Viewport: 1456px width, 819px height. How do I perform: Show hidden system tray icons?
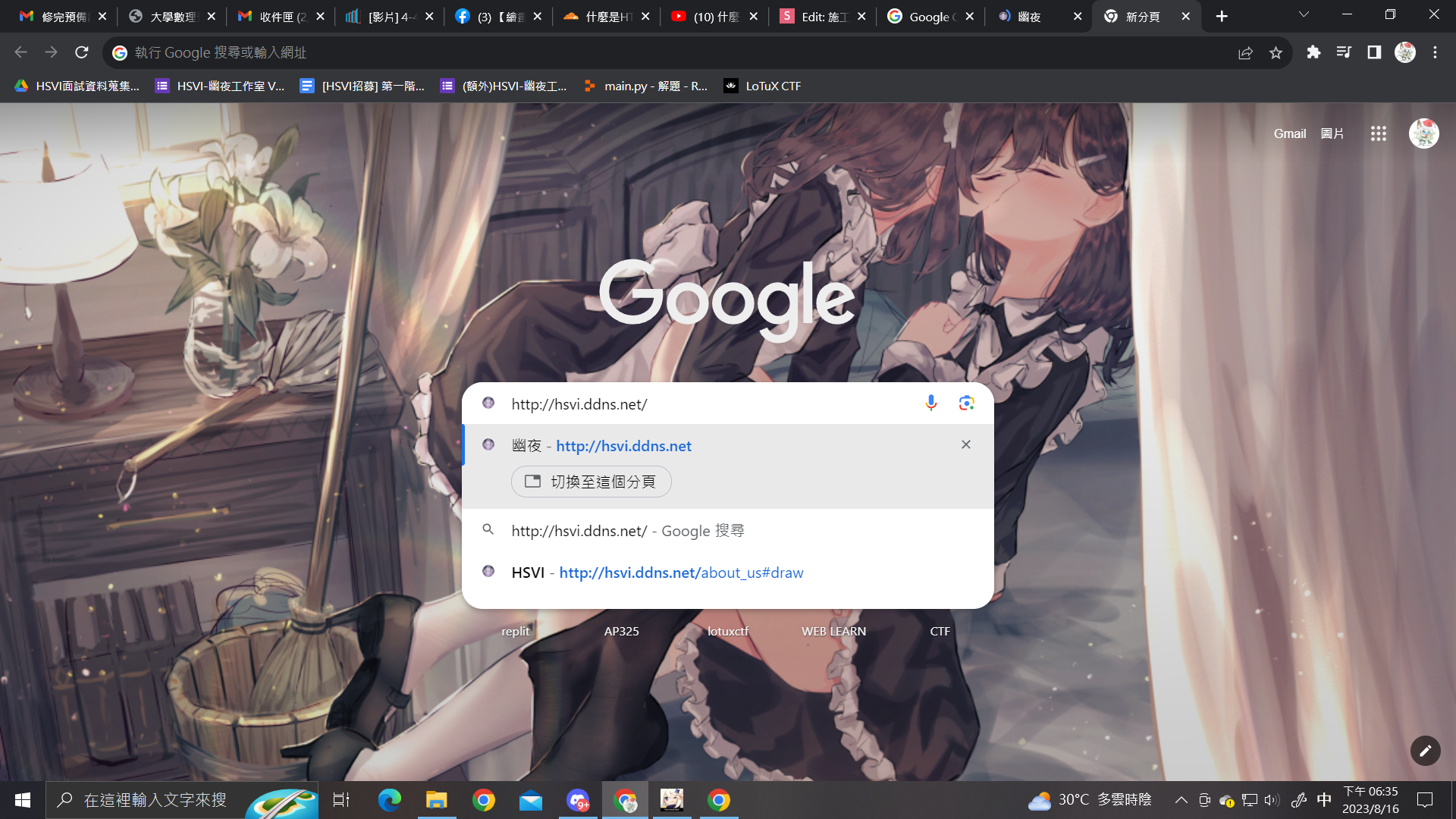coord(1181,800)
